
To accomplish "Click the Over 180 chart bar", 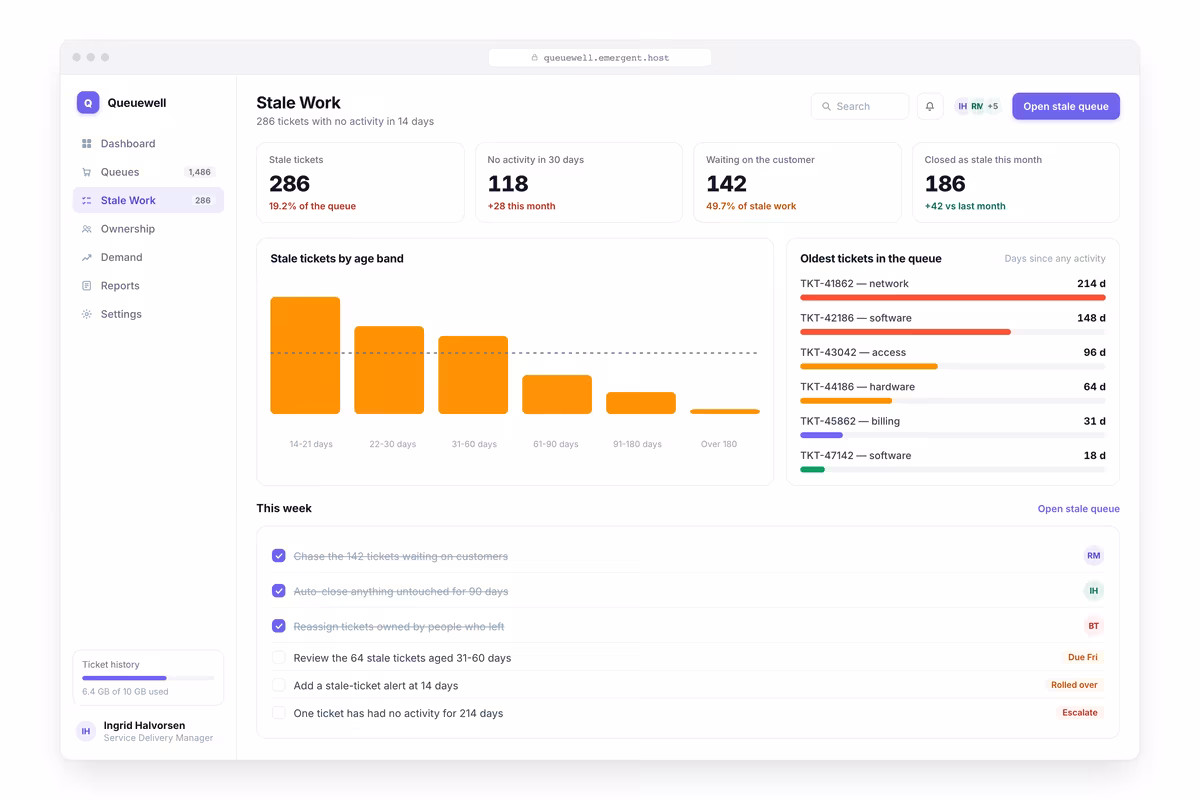I will [725, 411].
